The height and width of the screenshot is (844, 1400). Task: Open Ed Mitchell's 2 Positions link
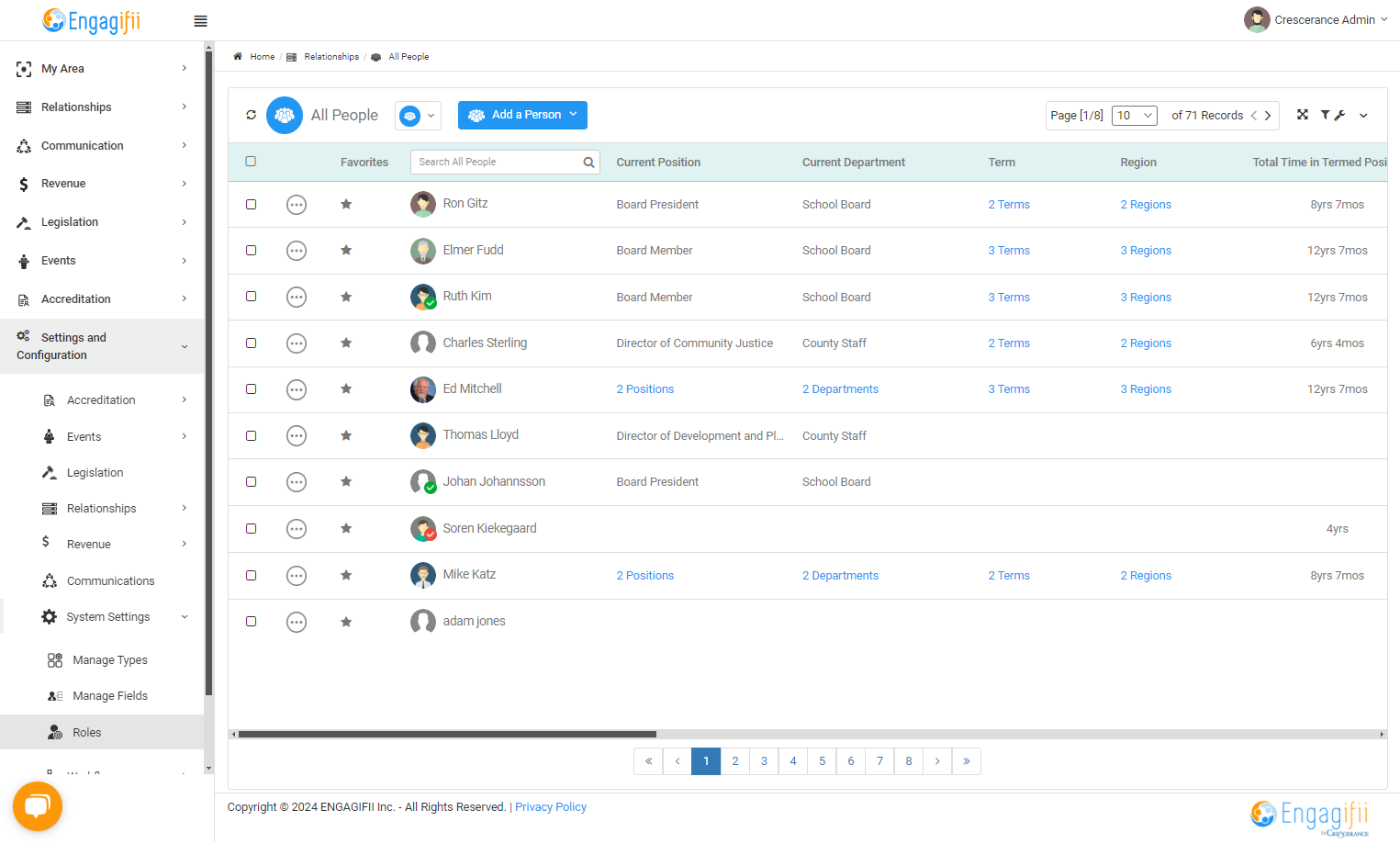645,389
